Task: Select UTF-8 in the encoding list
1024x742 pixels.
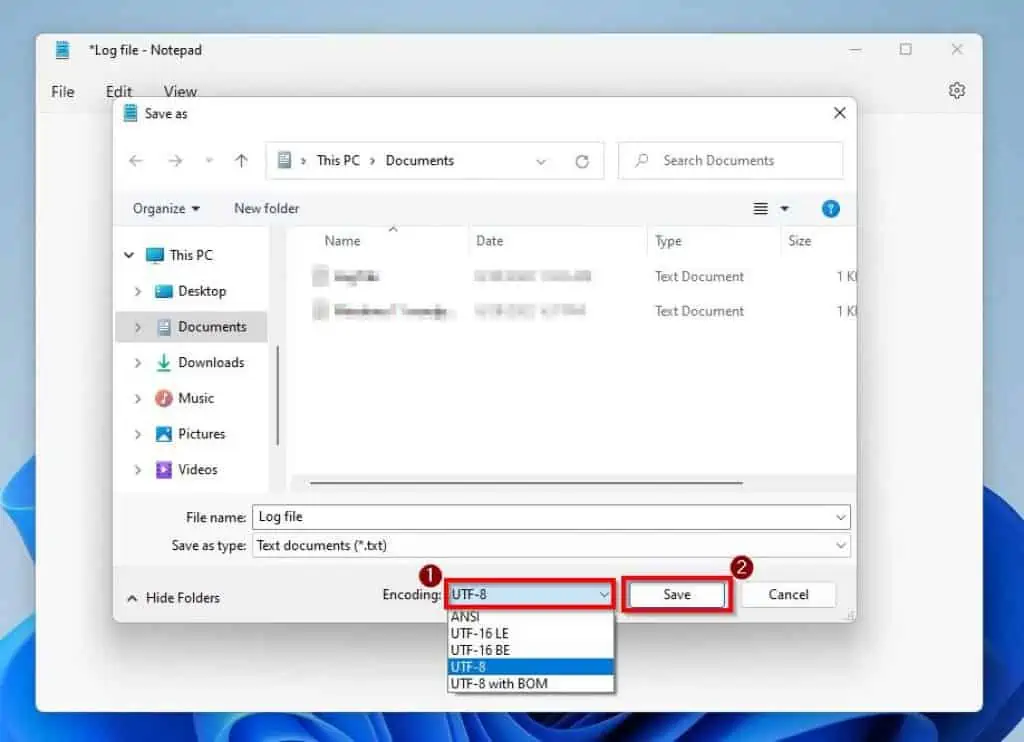Action: click(x=531, y=667)
